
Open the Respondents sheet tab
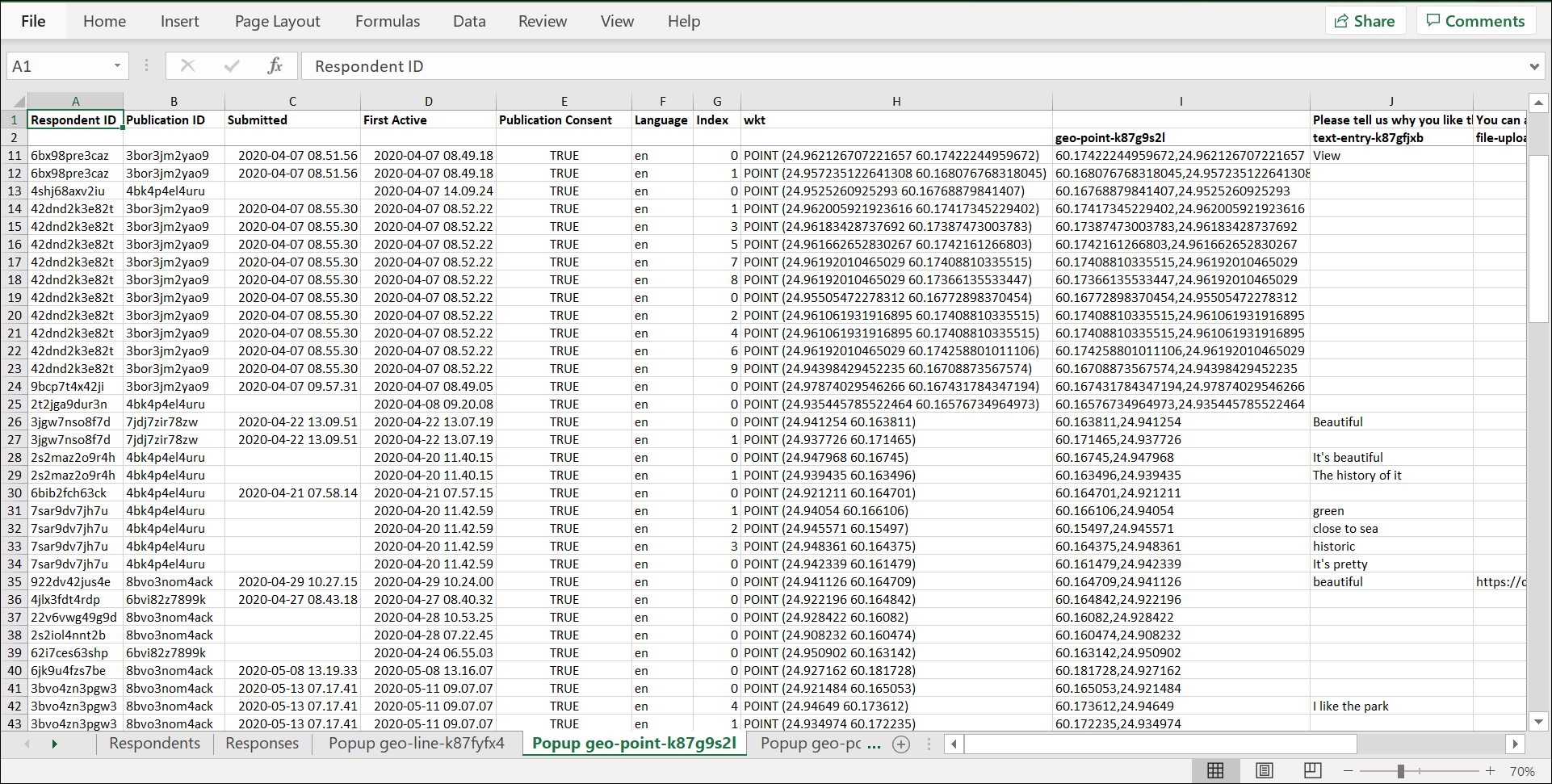tap(154, 744)
